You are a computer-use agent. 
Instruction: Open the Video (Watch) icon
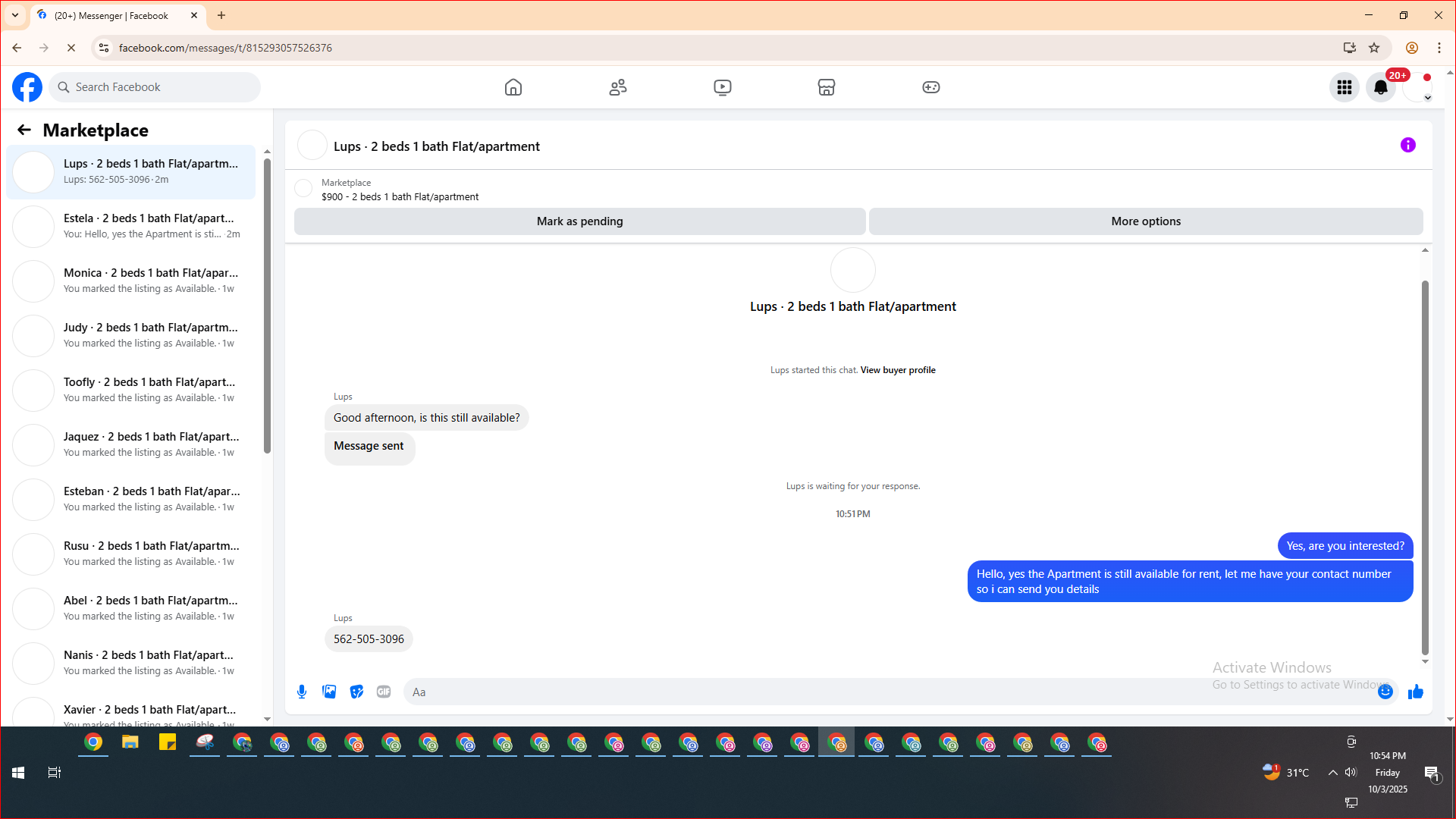[723, 87]
